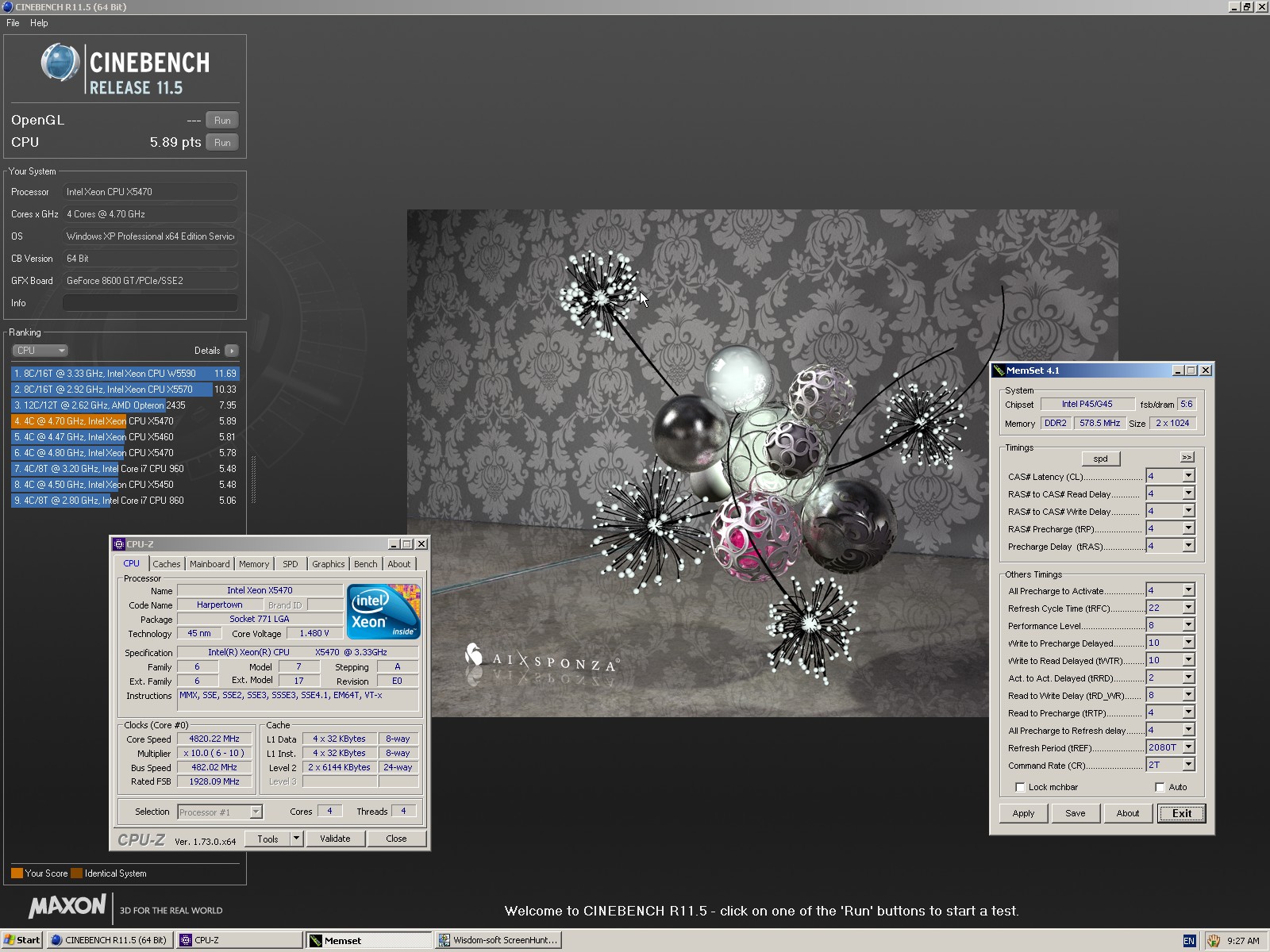Click Save in MemSet
1270x952 pixels.
coord(1075,813)
